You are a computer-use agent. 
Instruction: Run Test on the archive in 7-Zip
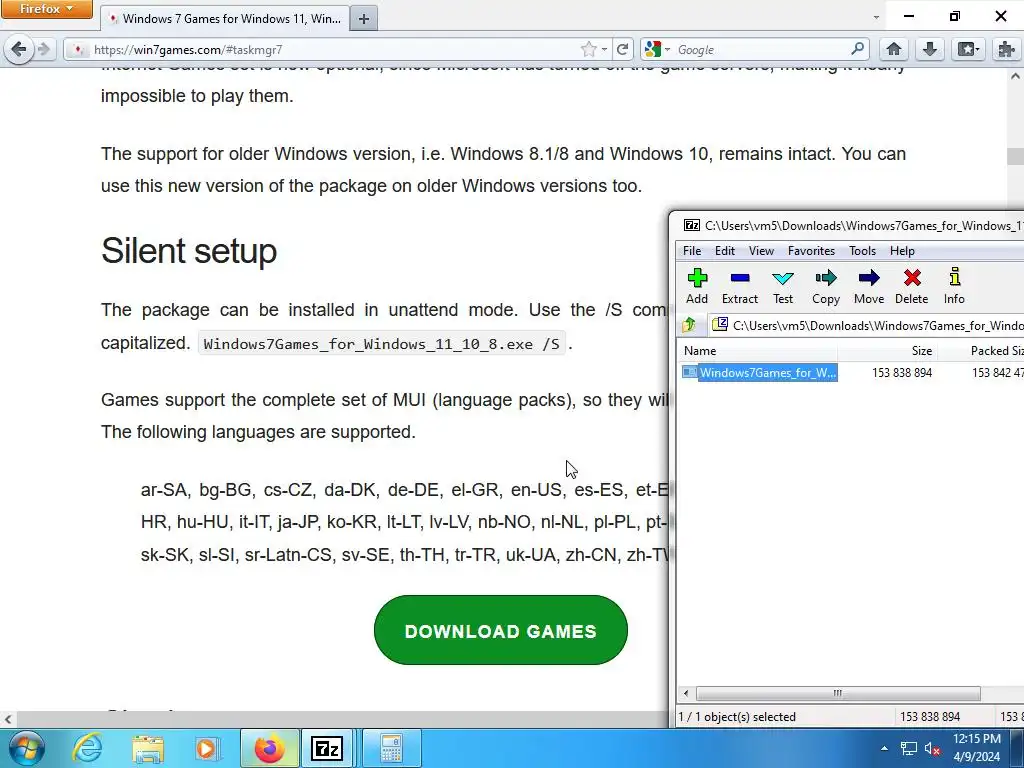coord(783,286)
